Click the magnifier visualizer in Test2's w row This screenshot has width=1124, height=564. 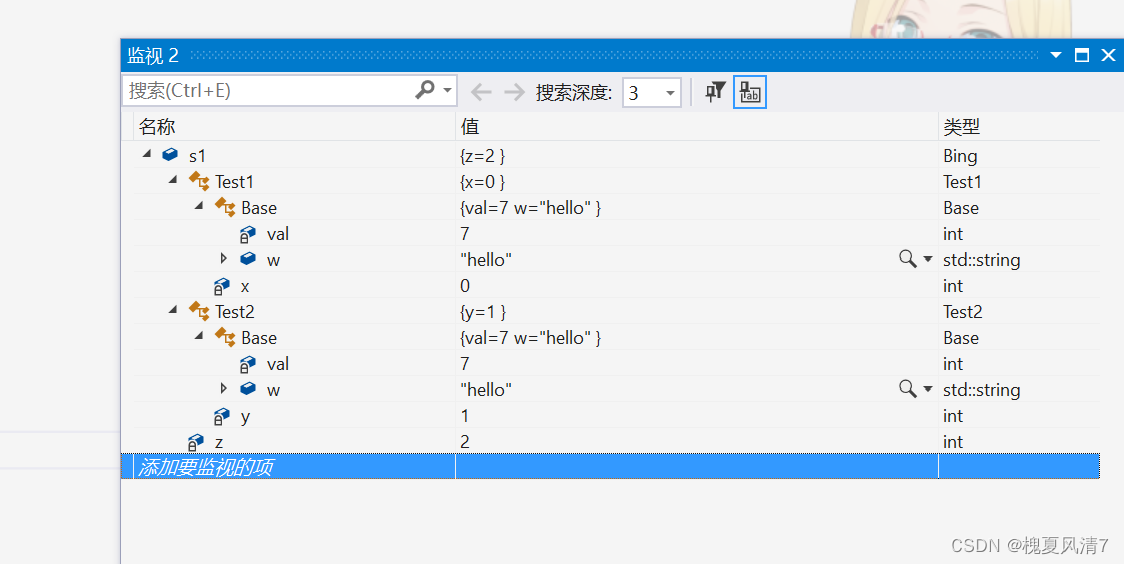point(908,389)
